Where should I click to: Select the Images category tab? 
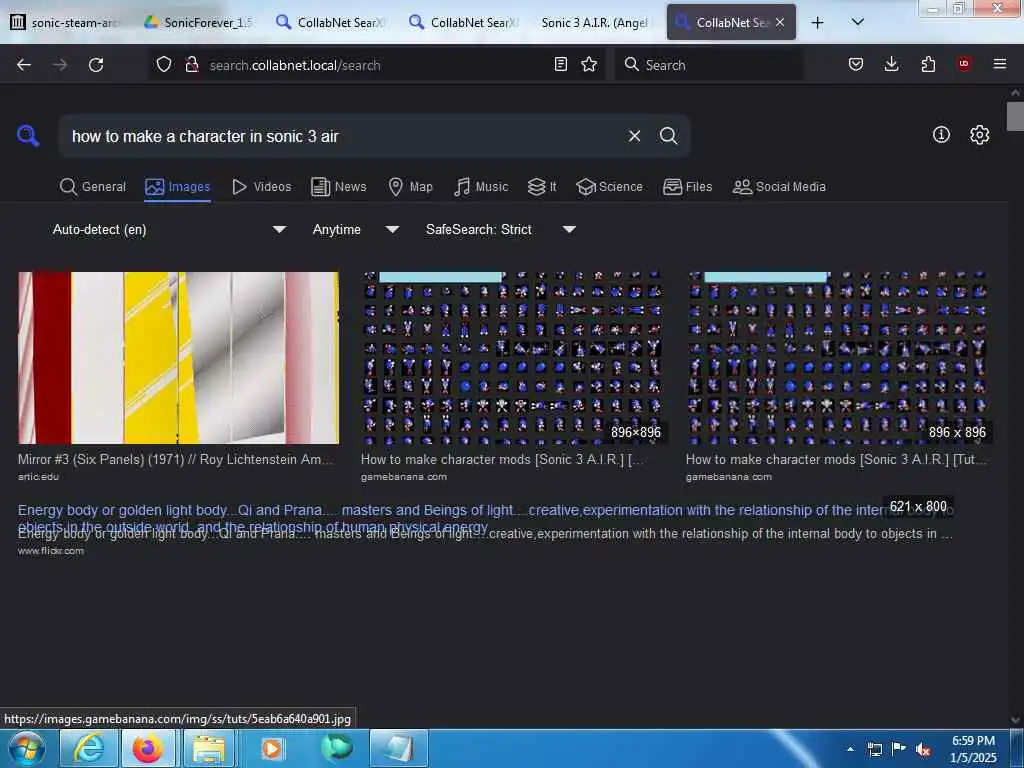click(x=178, y=187)
